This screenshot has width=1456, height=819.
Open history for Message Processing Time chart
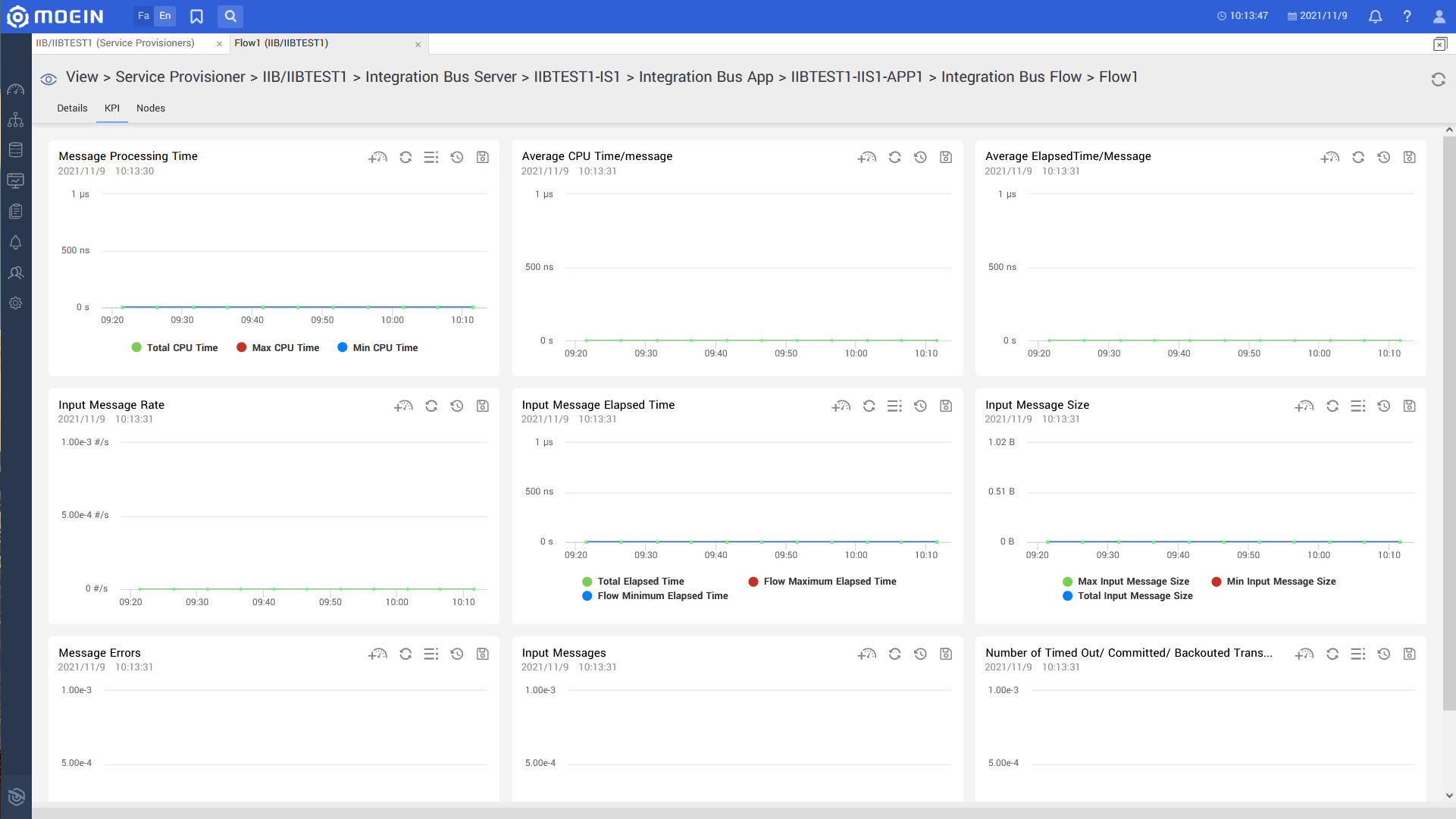[456, 157]
